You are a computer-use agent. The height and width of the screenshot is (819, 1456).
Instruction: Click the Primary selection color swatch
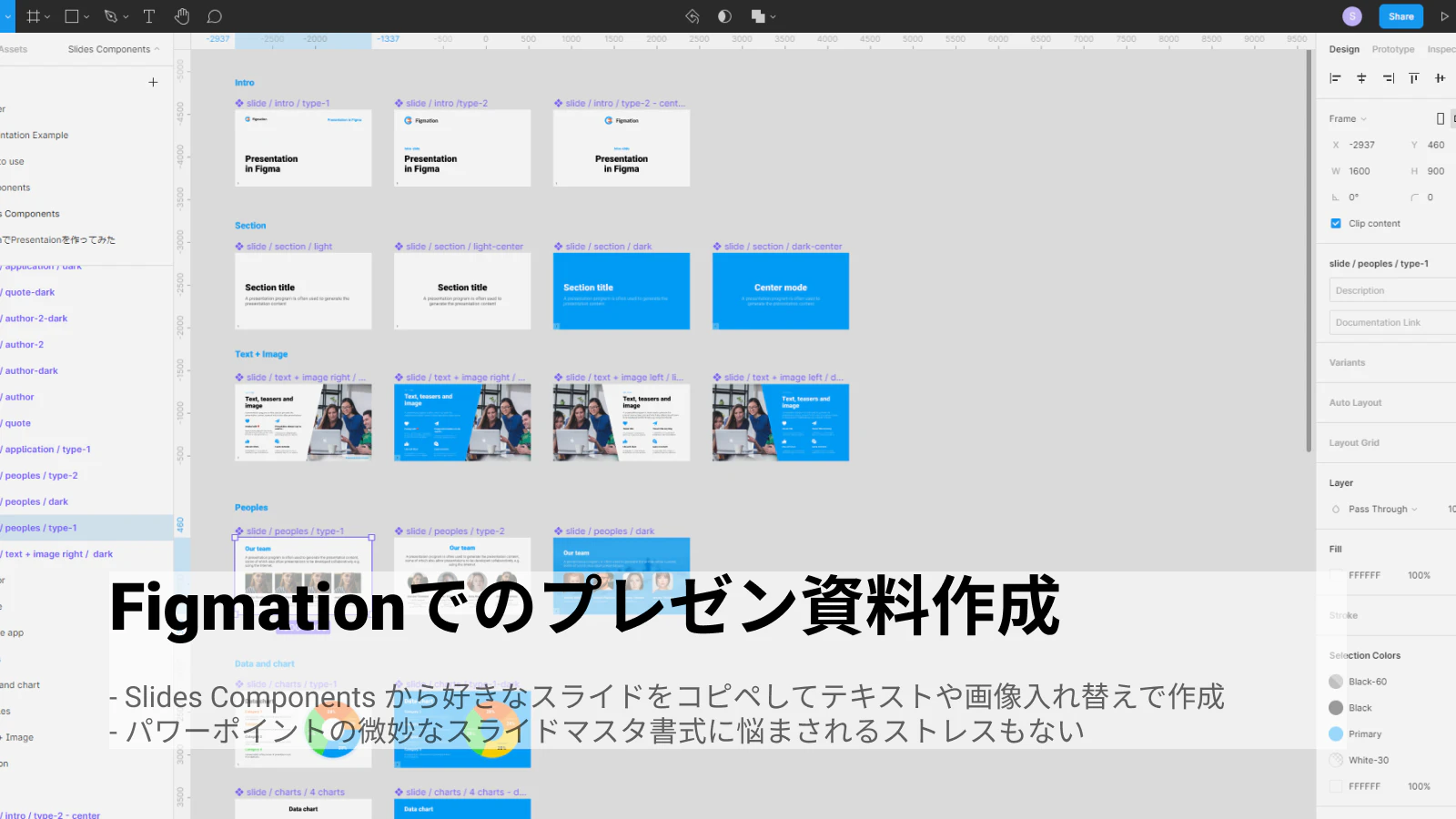coord(1336,733)
